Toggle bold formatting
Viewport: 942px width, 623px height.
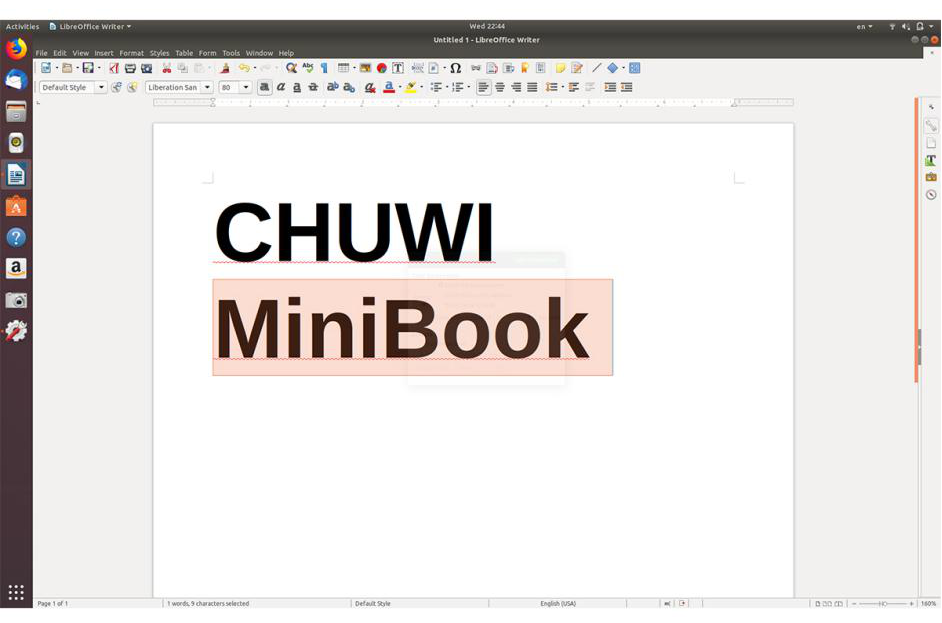(x=264, y=87)
